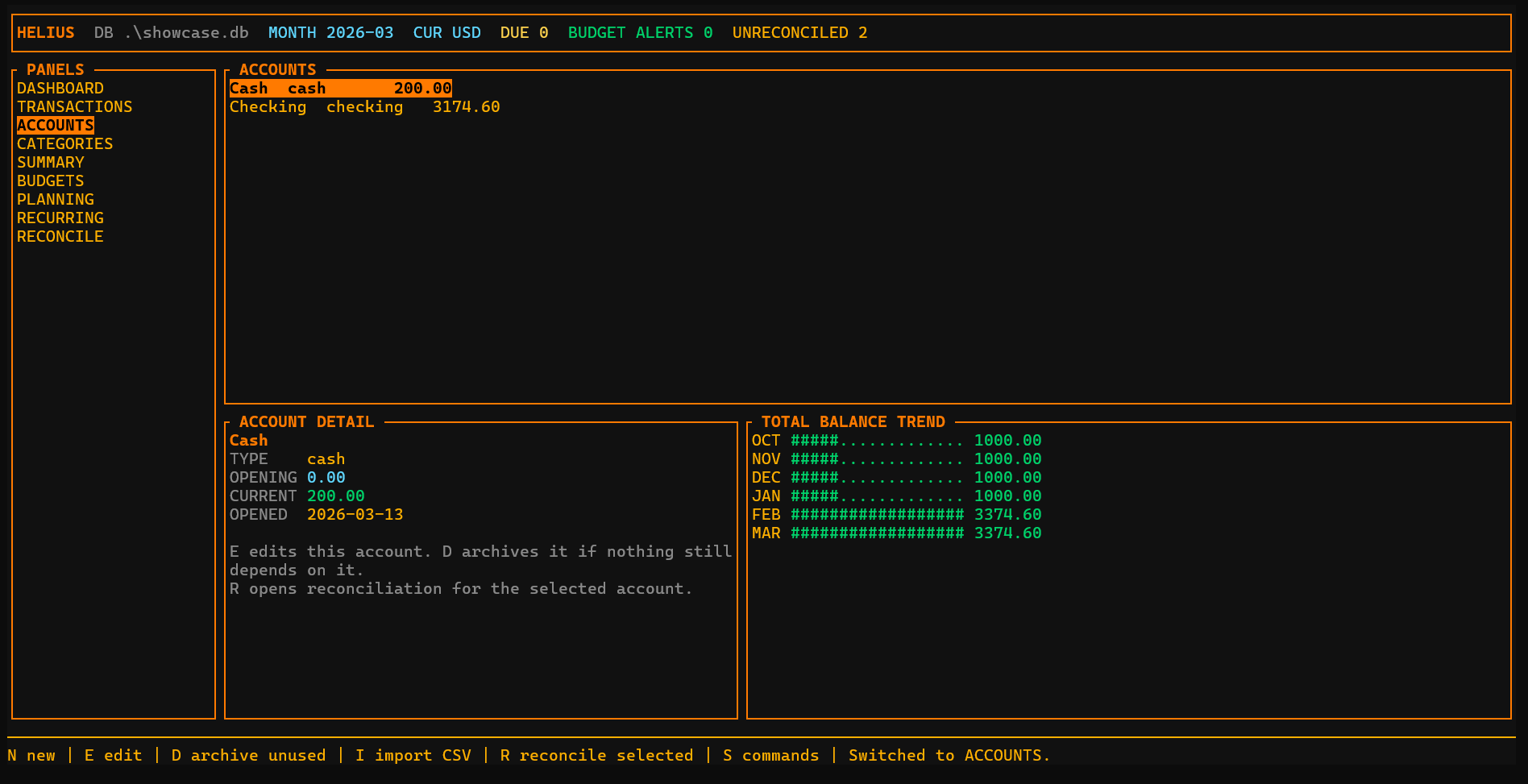Switch to the TRANSACTIONS panel
This screenshot has width=1528, height=784.
pyautogui.click(x=75, y=106)
